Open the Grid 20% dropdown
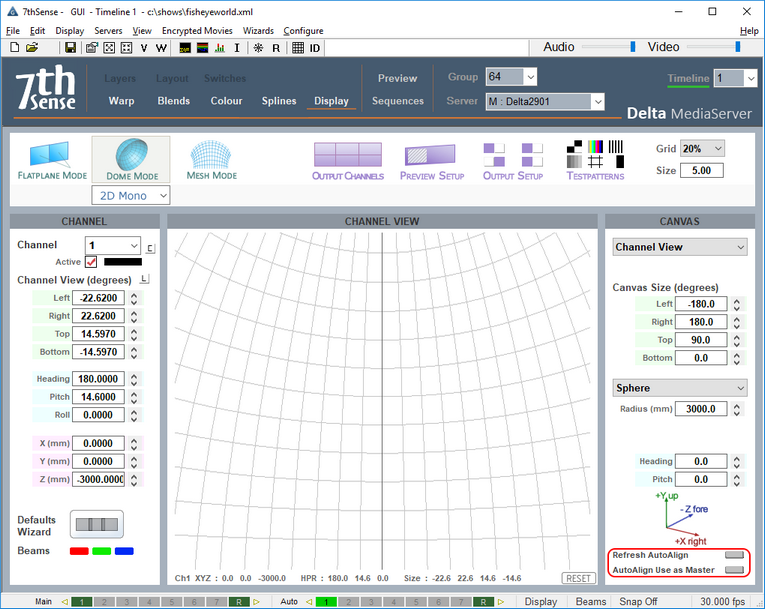 (x=702, y=148)
